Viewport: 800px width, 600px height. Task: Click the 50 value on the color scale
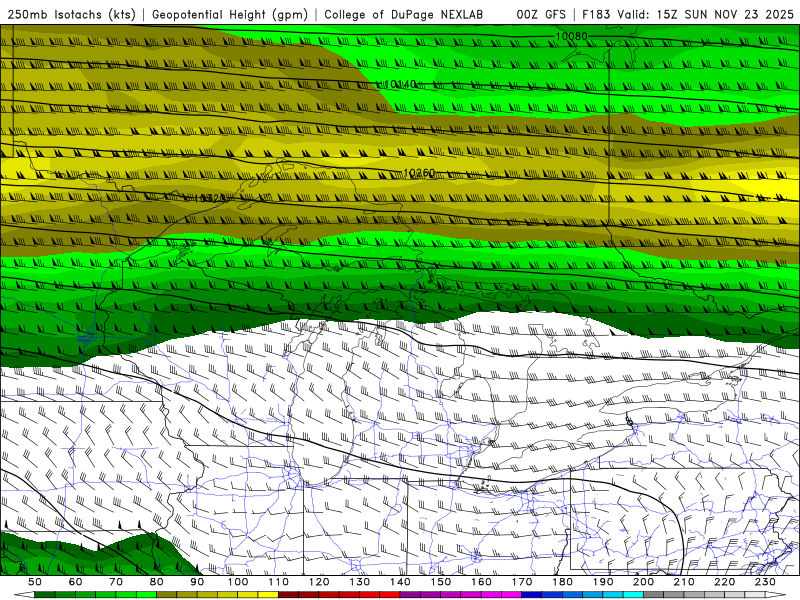click(35, 582)
